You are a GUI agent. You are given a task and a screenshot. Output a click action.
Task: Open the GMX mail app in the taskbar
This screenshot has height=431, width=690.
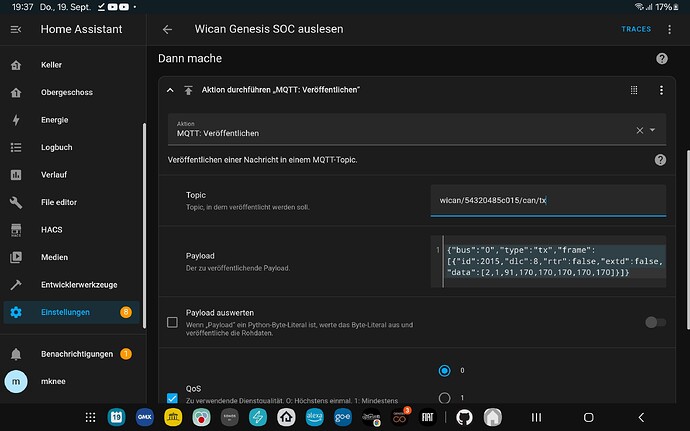[145, 417]
